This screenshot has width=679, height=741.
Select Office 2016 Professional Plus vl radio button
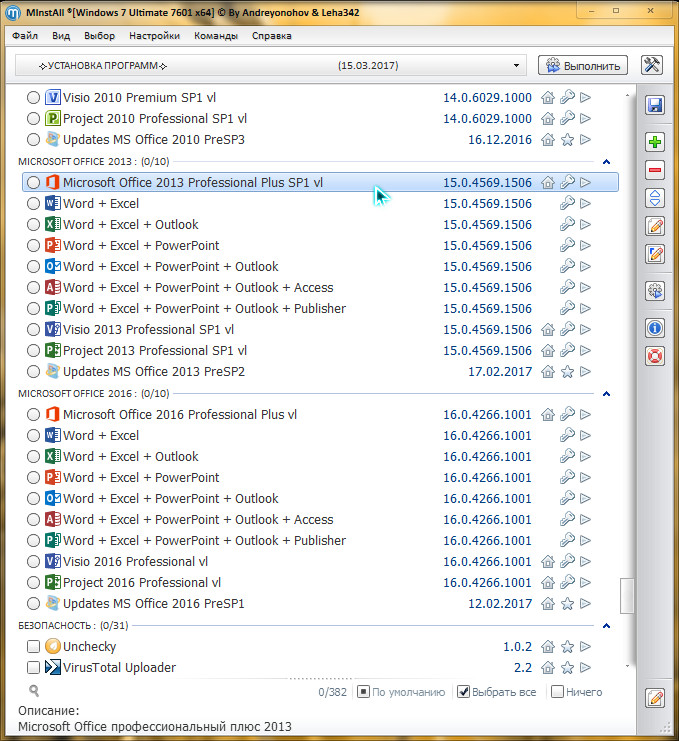(33, 414)
